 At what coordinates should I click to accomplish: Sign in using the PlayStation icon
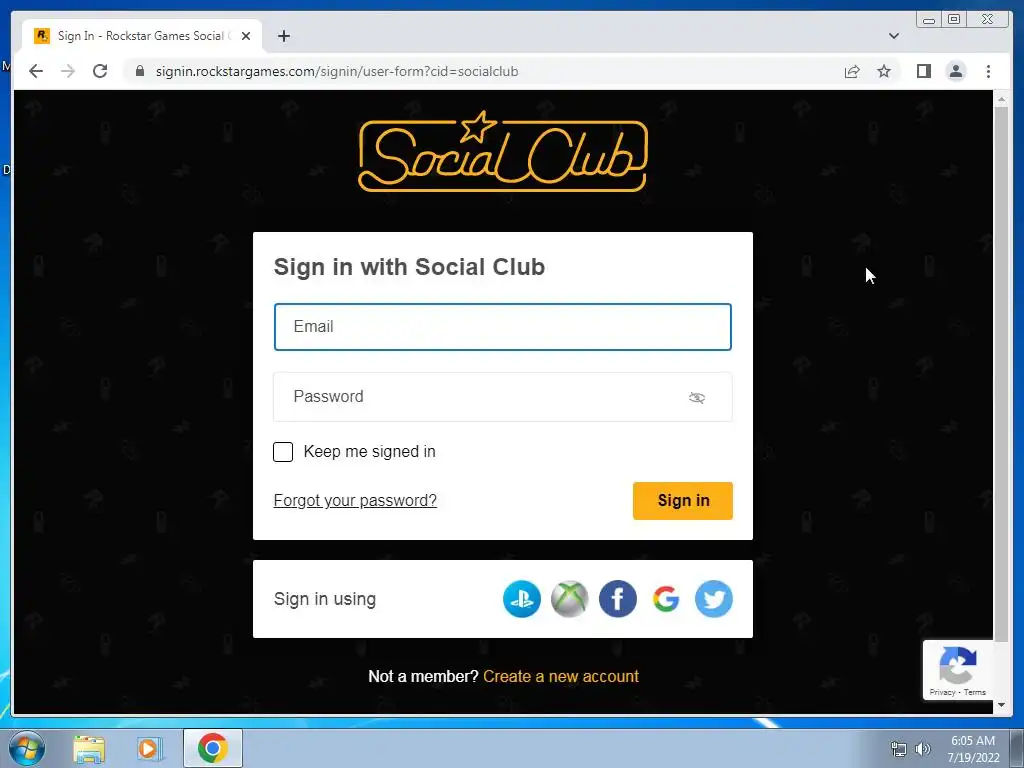[522, 599]
